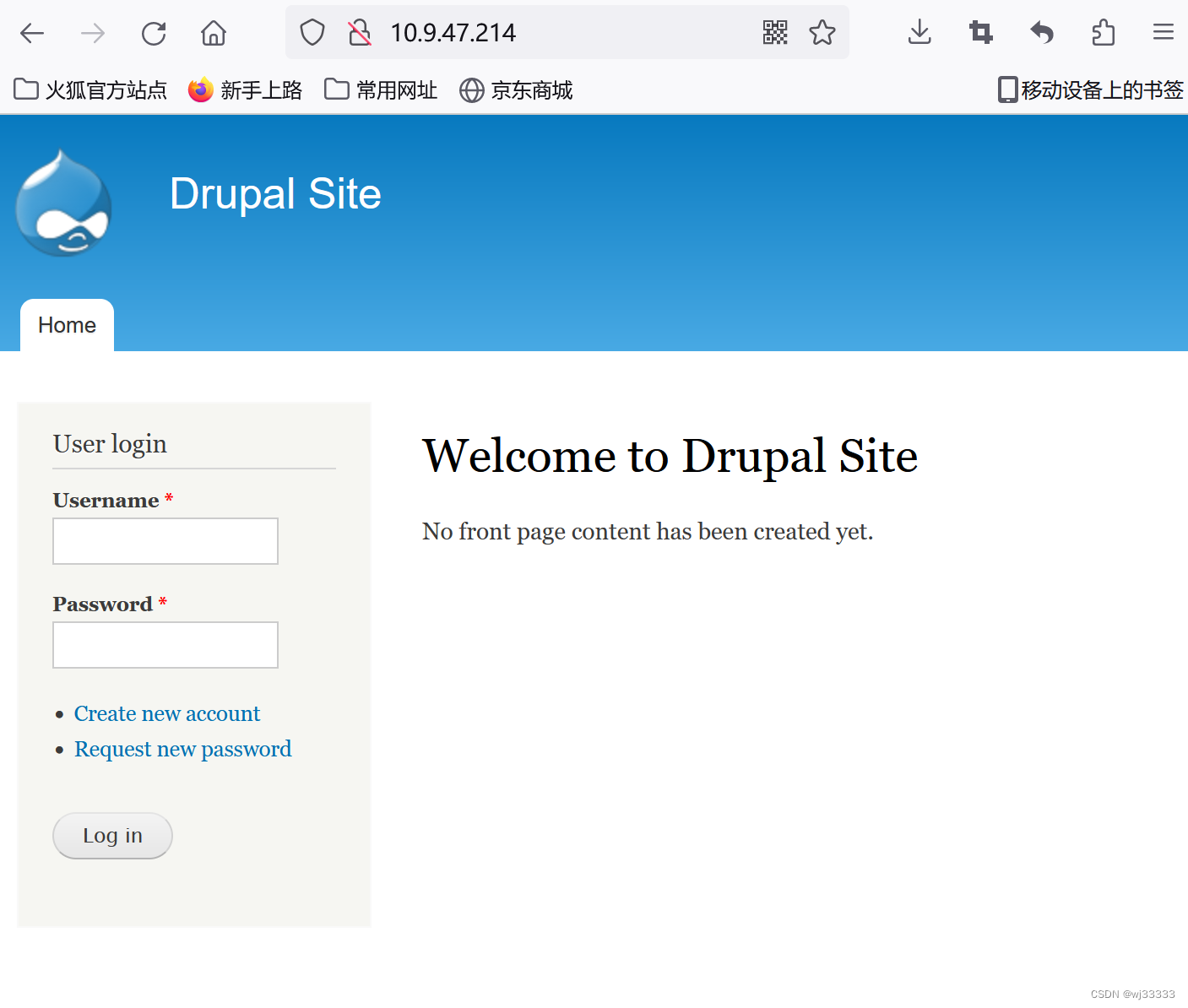Click the browser back navigation arrow

[x=31, y=33]
